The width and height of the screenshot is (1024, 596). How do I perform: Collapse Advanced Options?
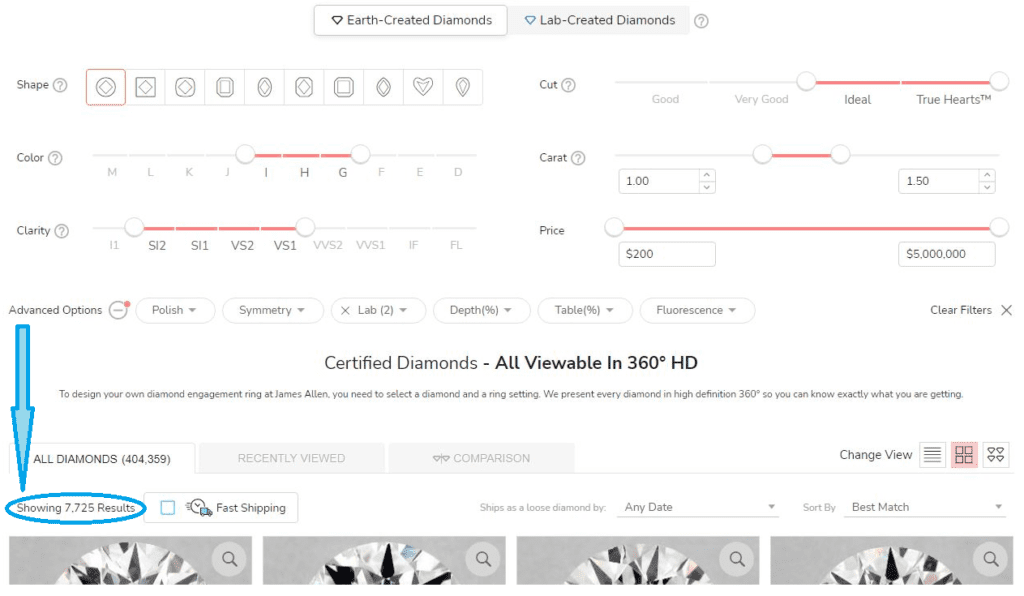click(118, 310)
